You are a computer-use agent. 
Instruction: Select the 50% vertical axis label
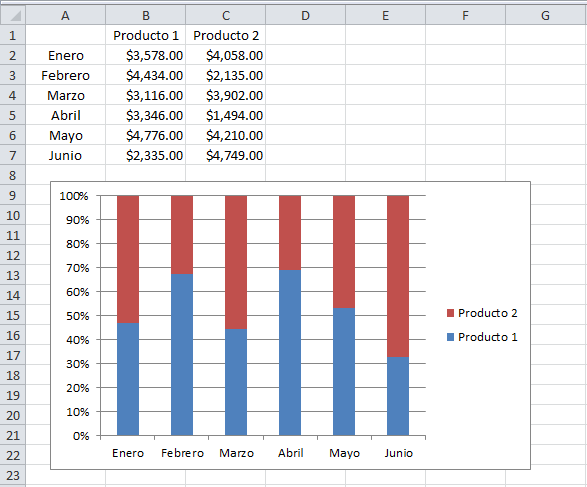click(77, 316)
